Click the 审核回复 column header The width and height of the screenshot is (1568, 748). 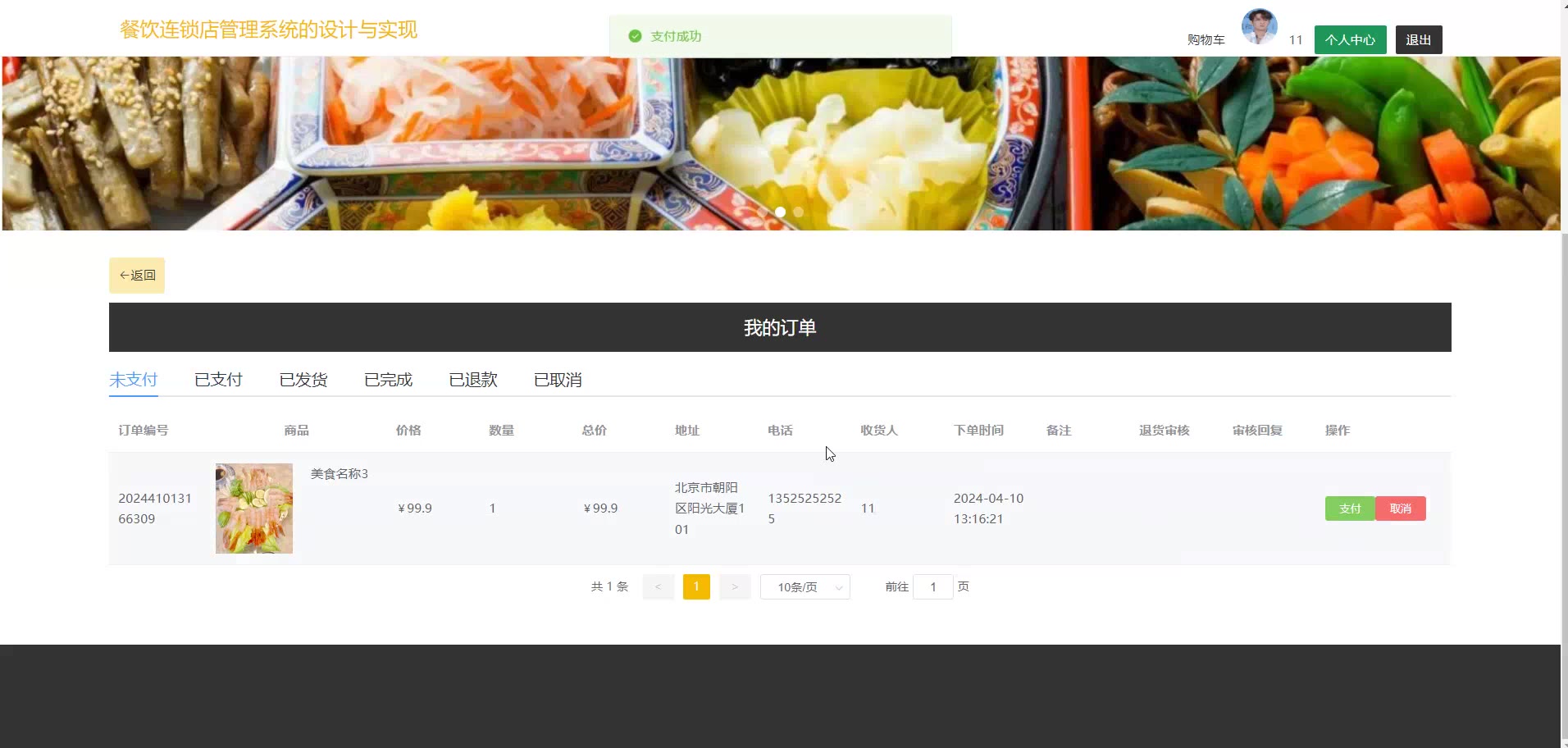(1257, 431)
